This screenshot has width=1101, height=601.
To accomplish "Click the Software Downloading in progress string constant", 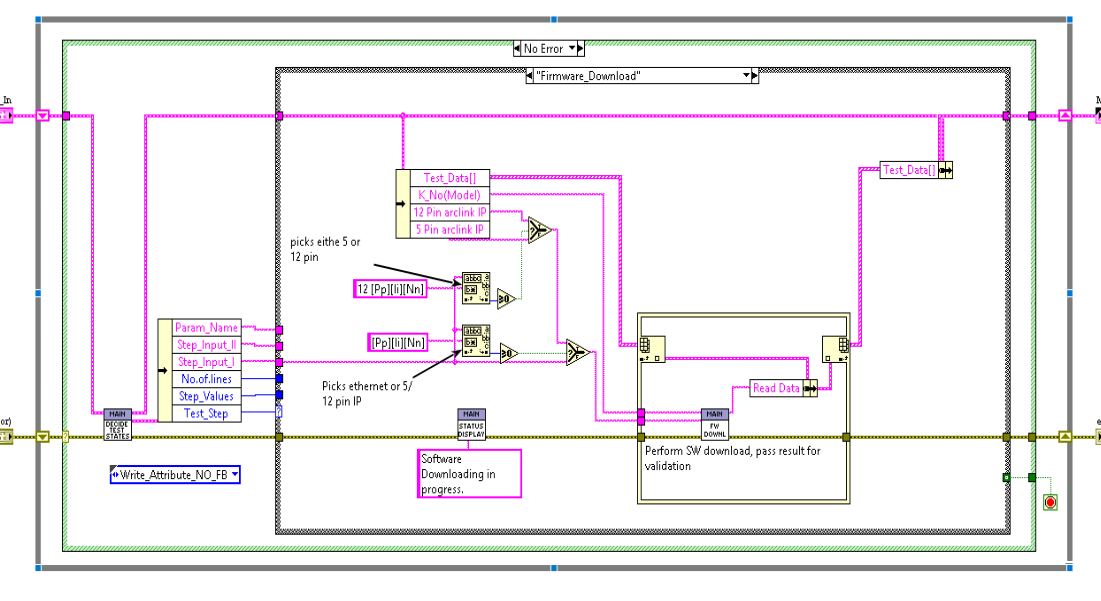I will tap(469, 474).
